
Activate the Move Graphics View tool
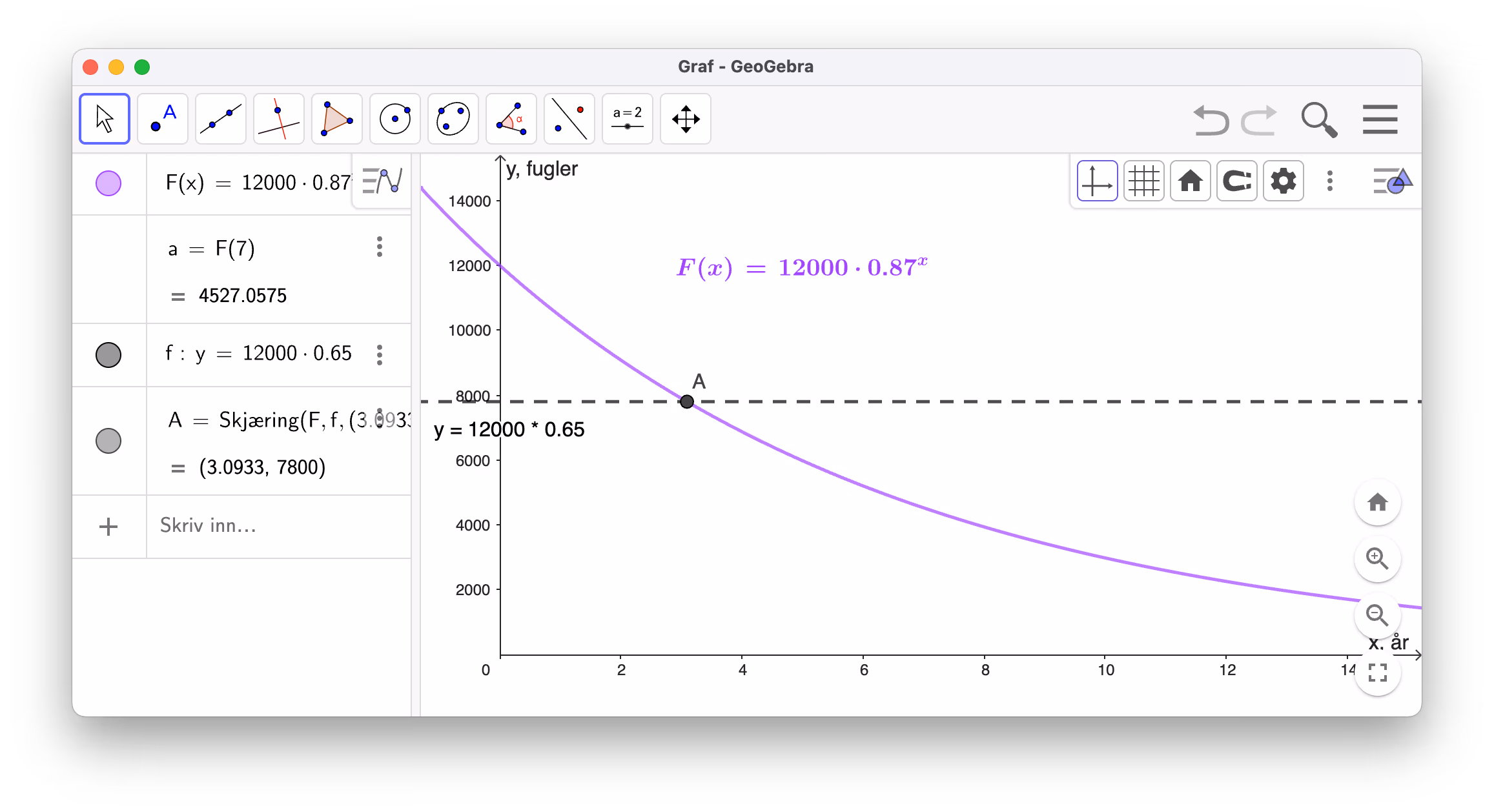click(686, 119)
